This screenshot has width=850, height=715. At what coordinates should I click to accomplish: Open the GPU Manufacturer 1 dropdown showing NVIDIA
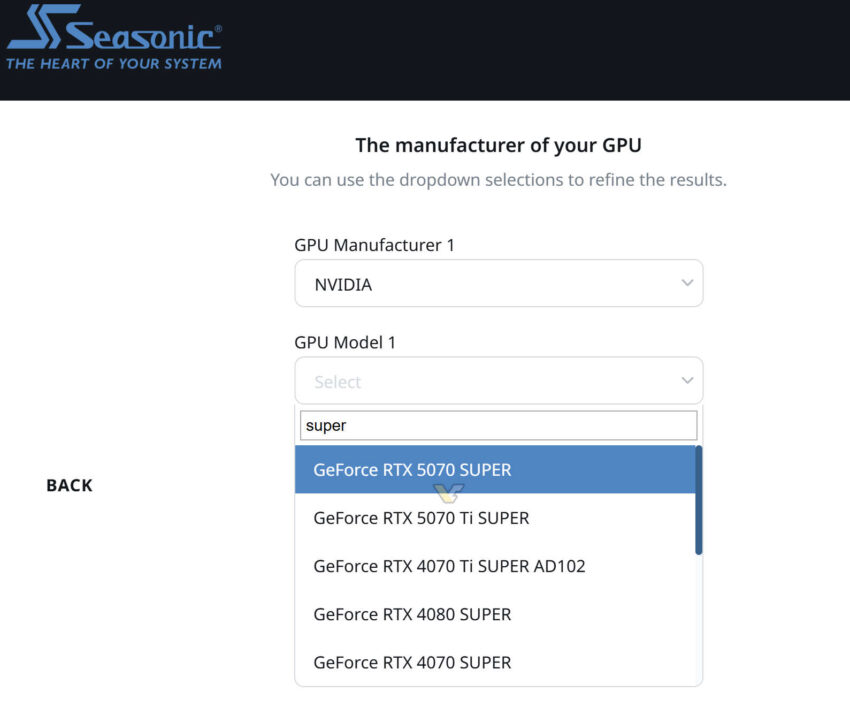[498, 284]
